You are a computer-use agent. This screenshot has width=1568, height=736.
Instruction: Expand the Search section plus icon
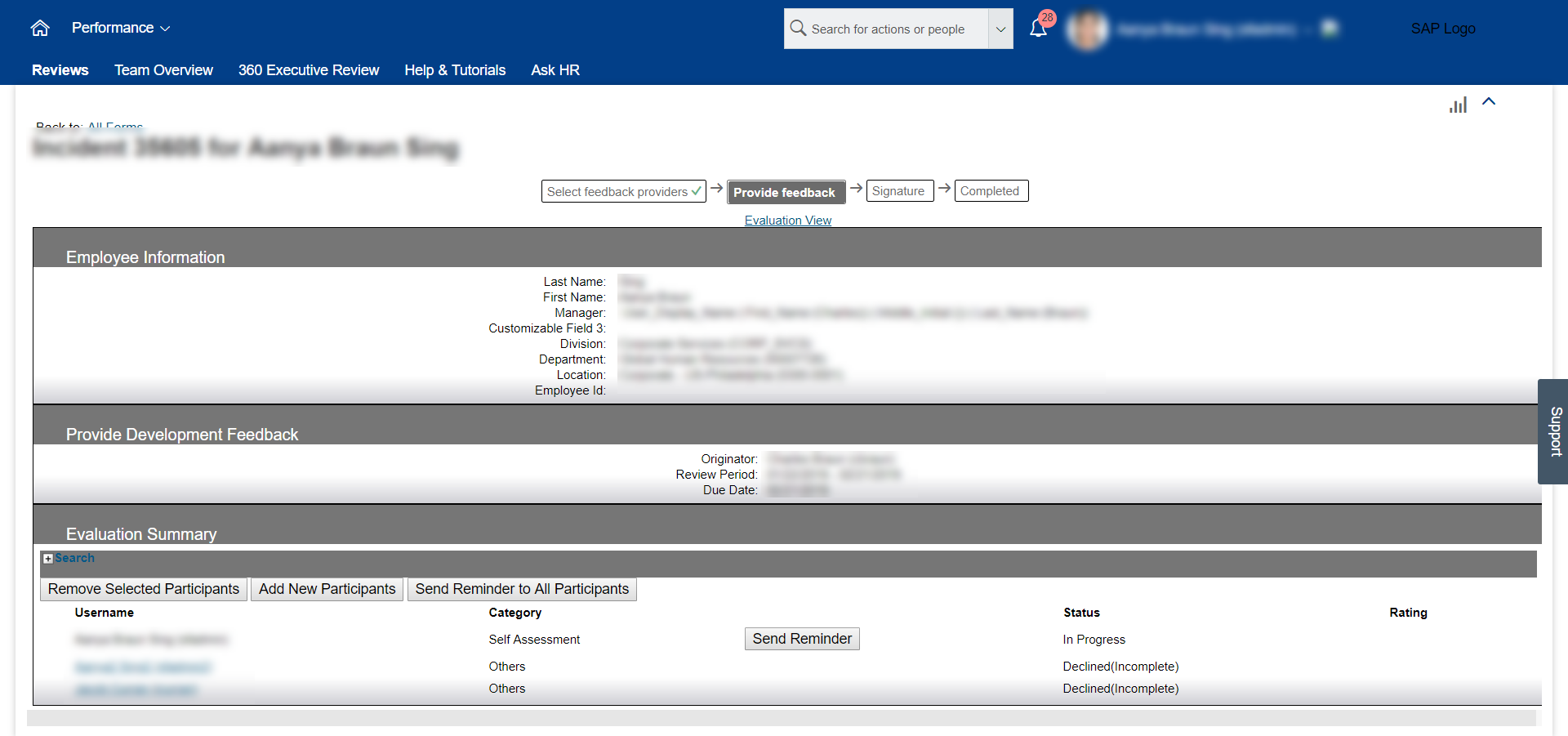tap(48, 559)
